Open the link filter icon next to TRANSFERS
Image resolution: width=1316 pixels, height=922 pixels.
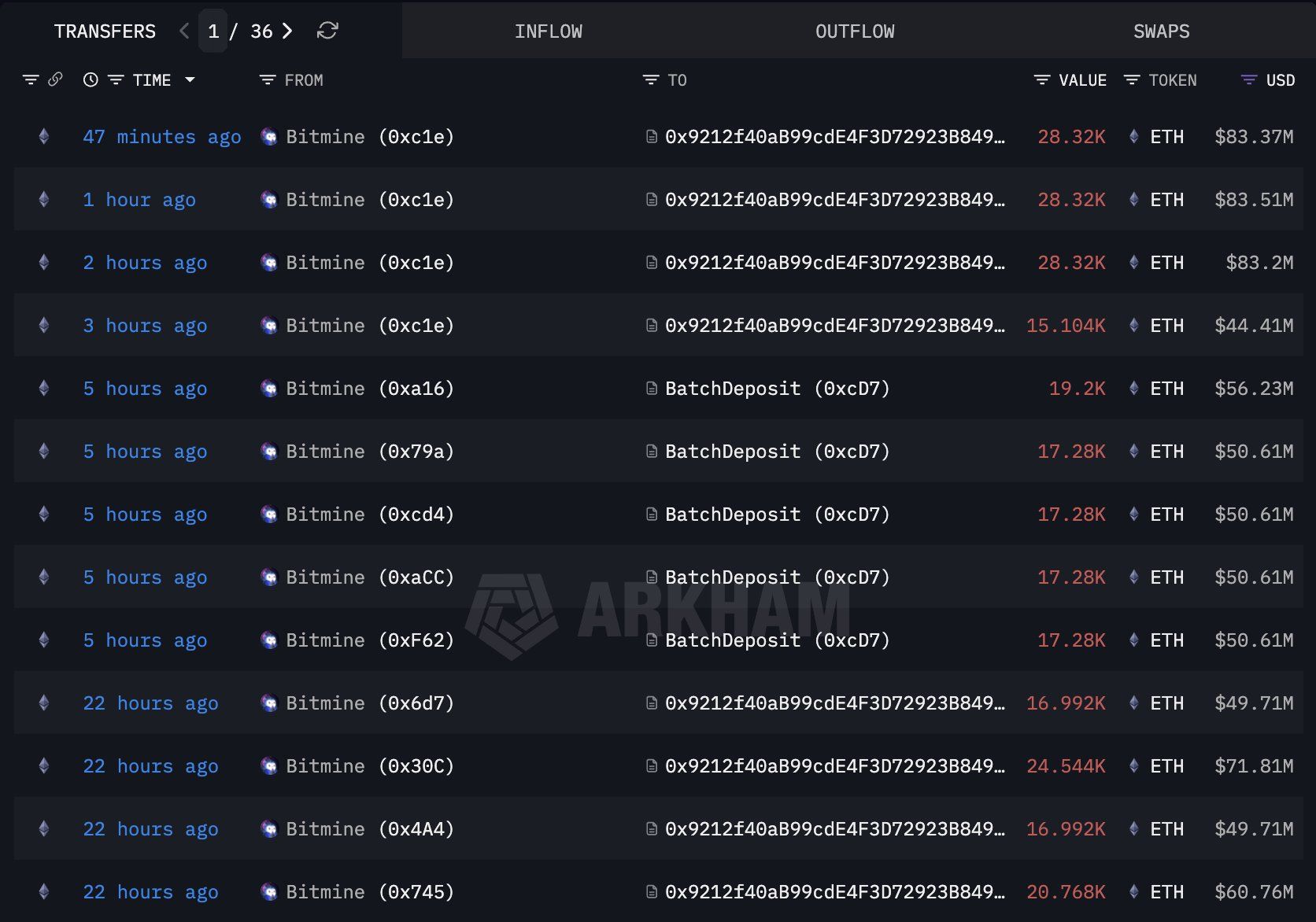54,79
